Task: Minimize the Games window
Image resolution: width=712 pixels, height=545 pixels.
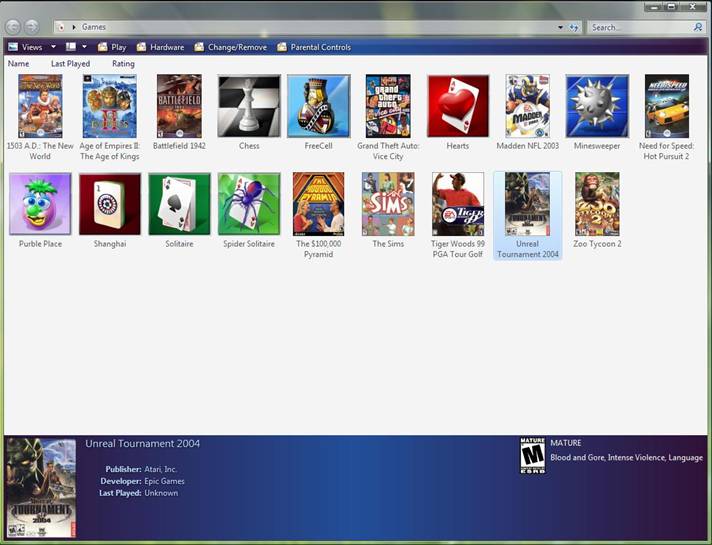Action: tap(654, 7)
